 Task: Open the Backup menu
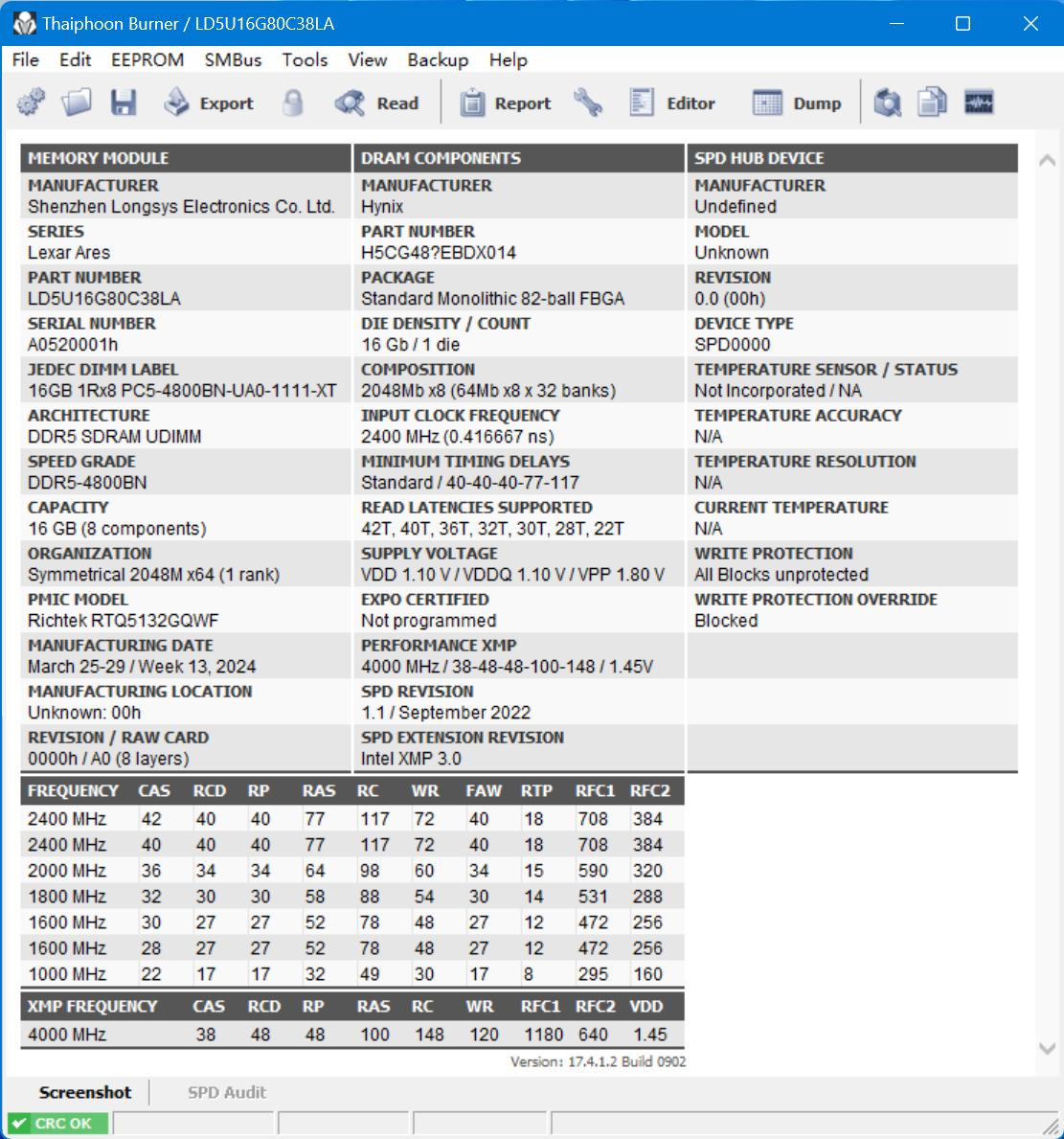(438, 59)
